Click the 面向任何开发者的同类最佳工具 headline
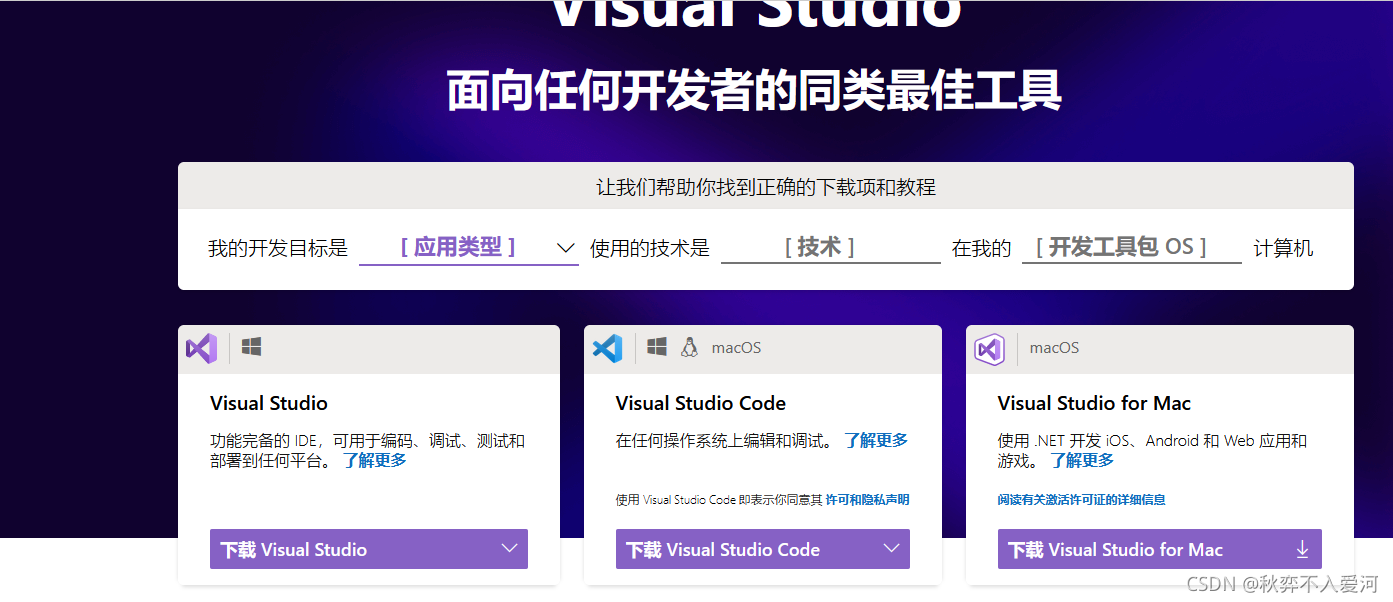 [x=754, y=91]
